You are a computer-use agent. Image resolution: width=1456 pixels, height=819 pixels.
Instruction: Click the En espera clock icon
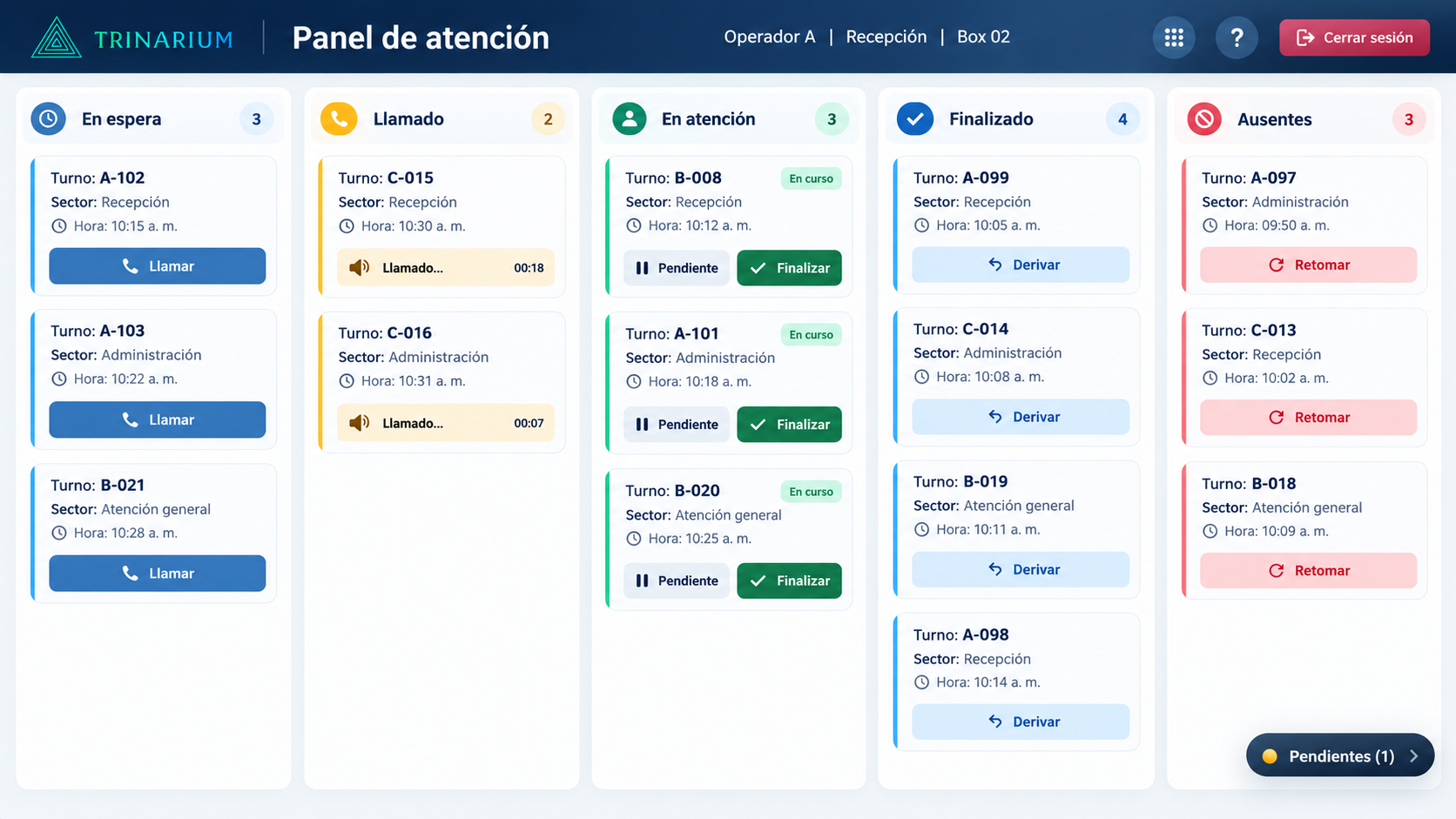point(49,118)
